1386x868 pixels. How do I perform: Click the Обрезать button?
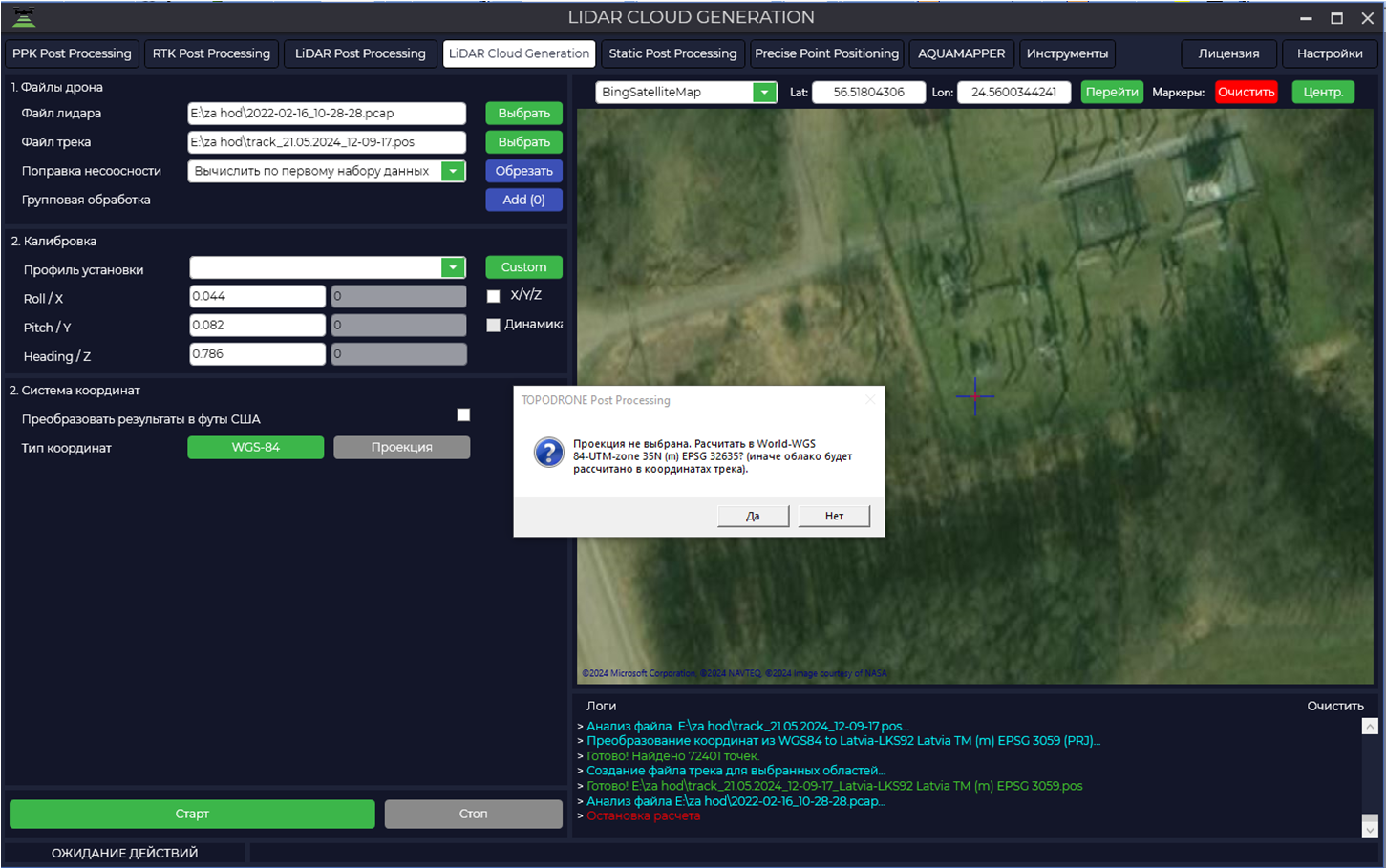click(x=523, y=171)
